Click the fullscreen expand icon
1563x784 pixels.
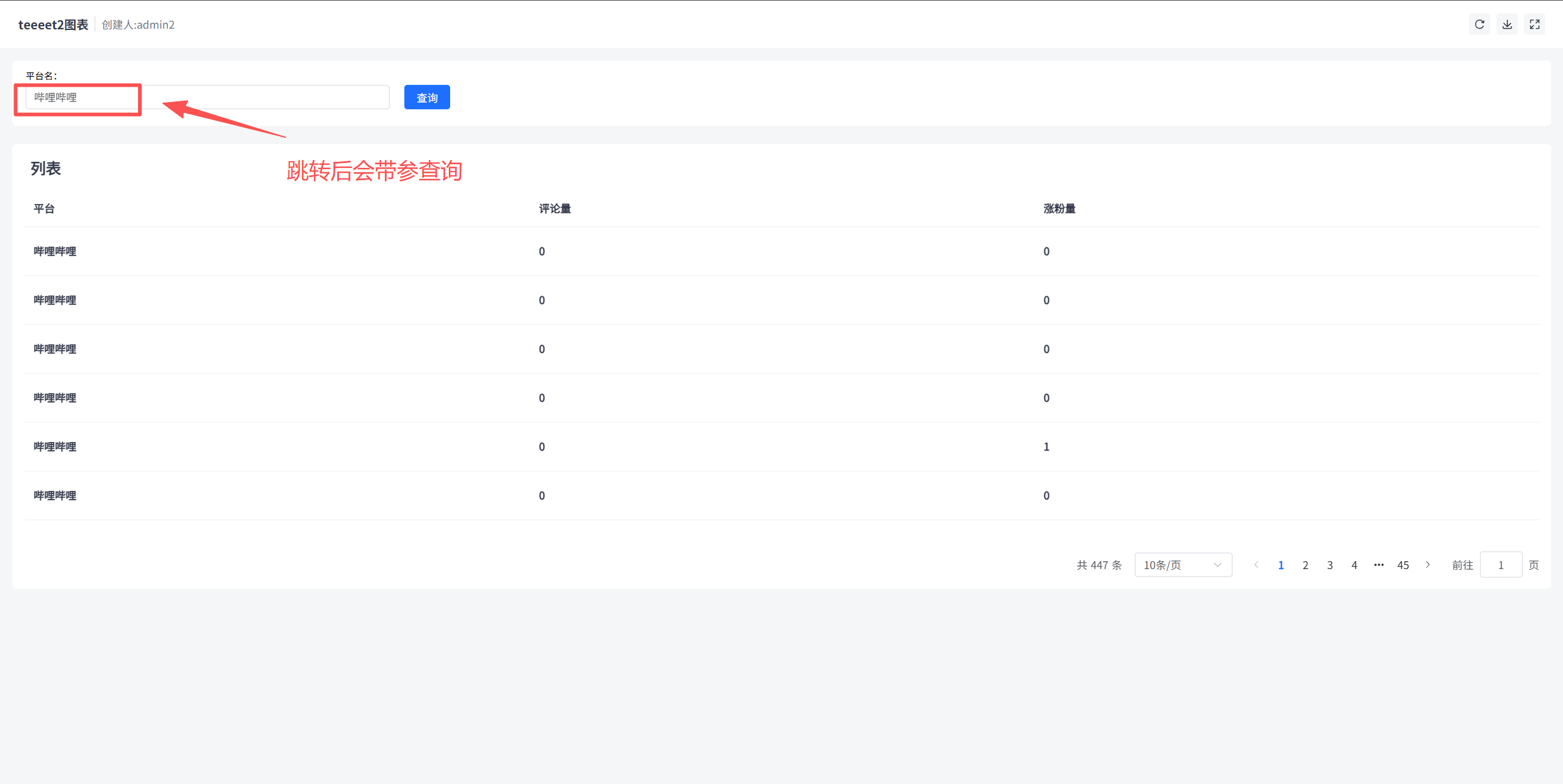click(1534, 24)
